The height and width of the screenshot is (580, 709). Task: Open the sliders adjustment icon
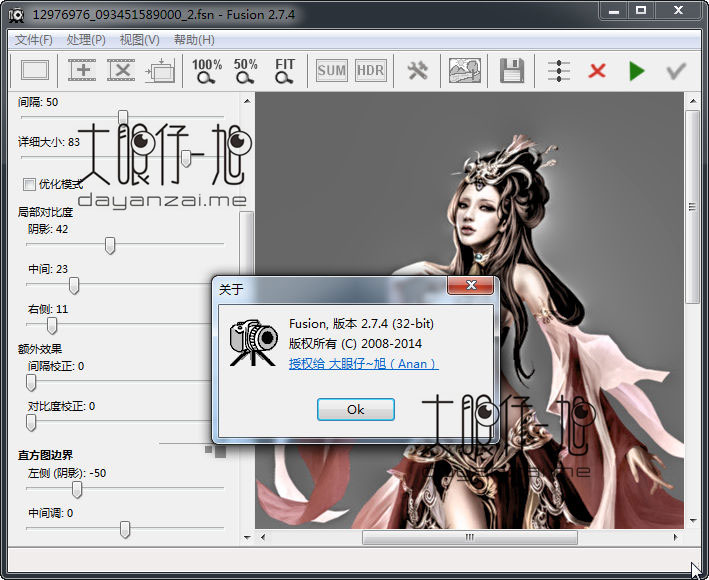click(558, 71)
